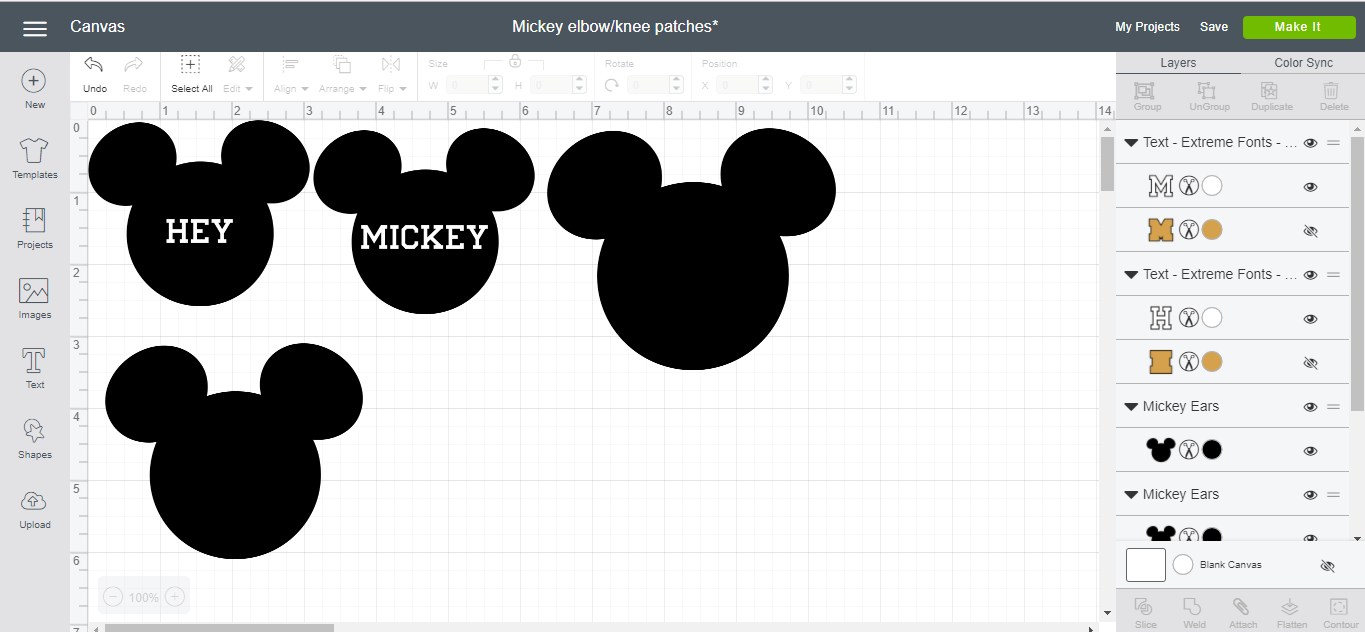Screen dimensions: 1365x632
Task: Undo the last action
Action: 94,74
